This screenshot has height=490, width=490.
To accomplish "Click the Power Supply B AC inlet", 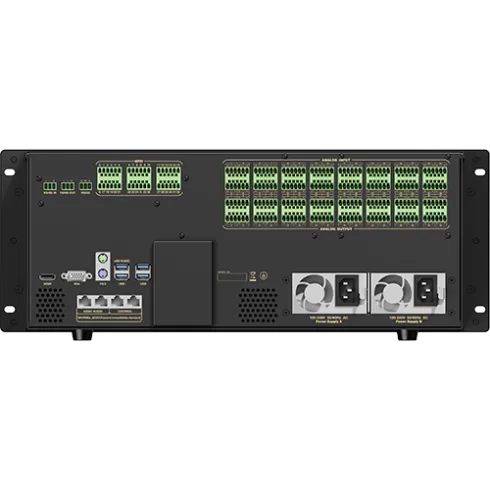I will (x=426, y=290).
